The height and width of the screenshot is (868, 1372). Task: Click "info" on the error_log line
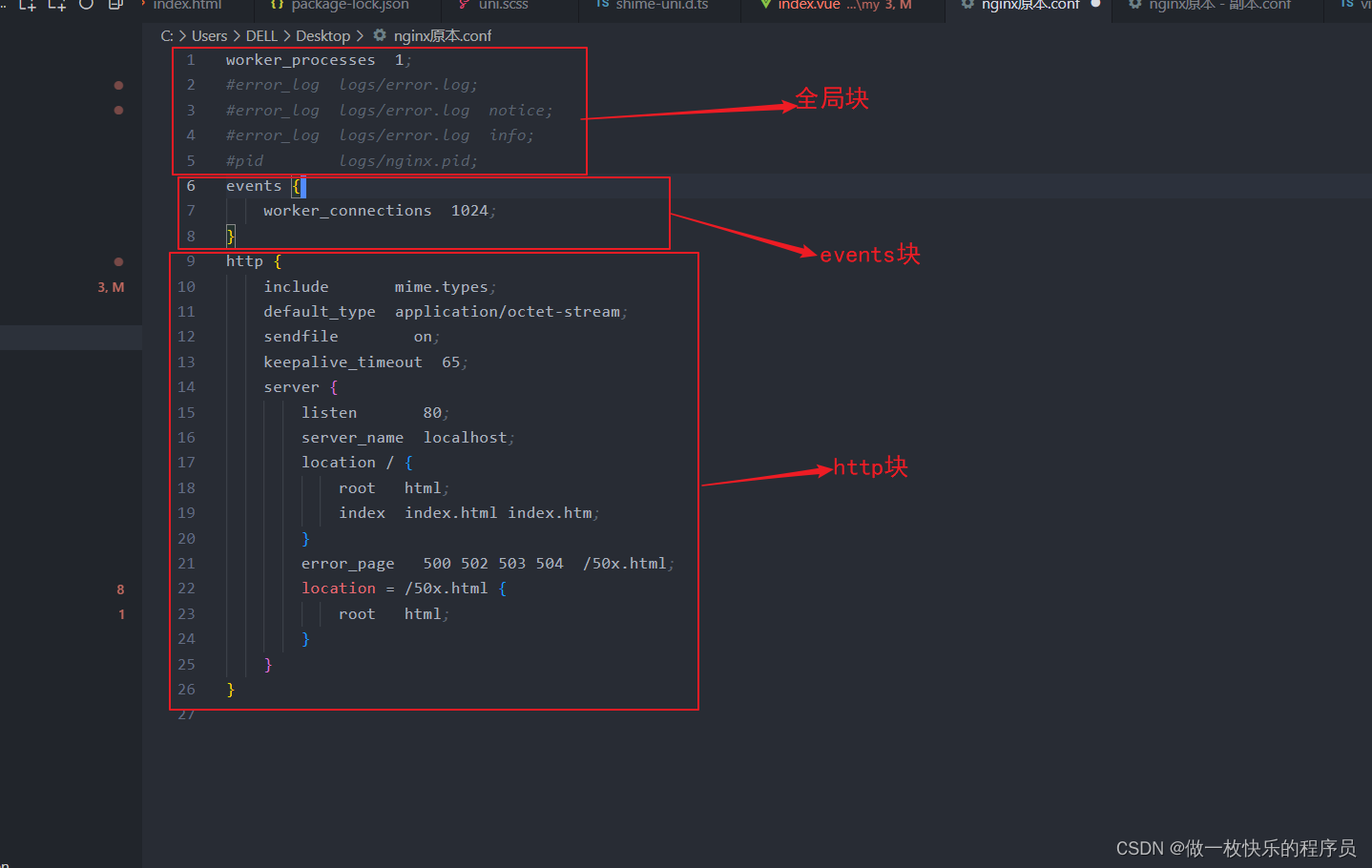tap(509, 135)
